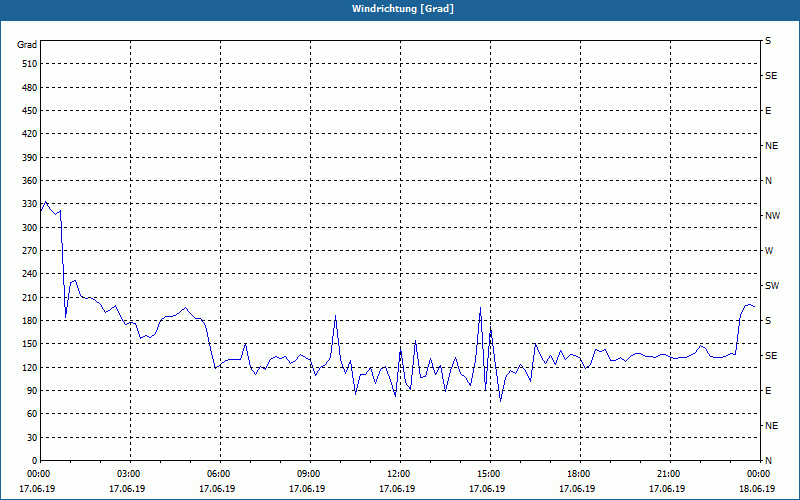The image size is (800, 500).
Task: Select the 17.06.19 date under 03:00
Action: click(x=127, y=489)
